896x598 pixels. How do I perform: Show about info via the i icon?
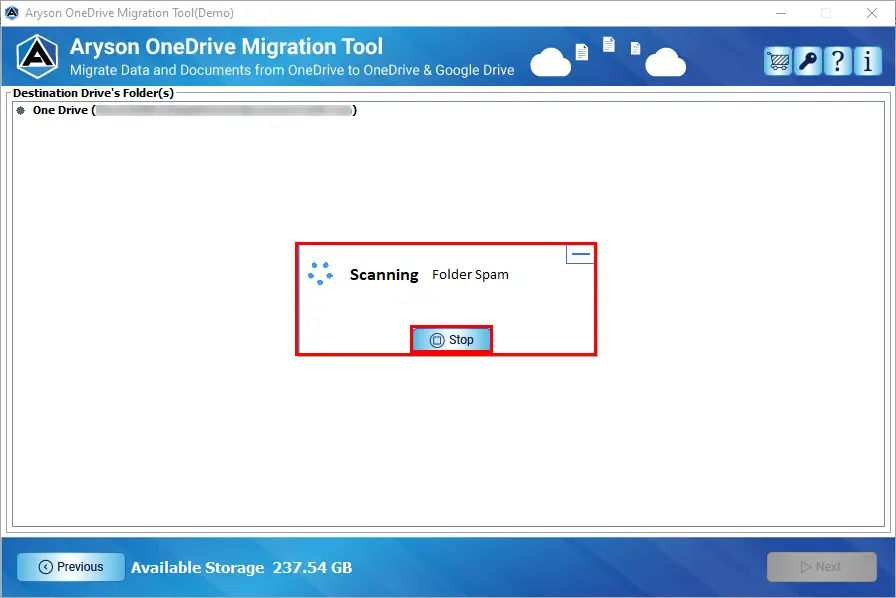pyautogui.click(x=868, y=61)
